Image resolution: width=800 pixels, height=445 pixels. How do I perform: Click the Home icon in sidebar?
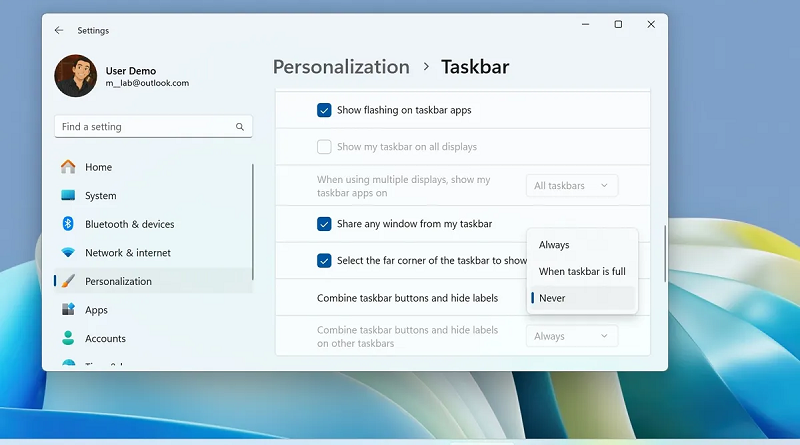pos(68,167)
